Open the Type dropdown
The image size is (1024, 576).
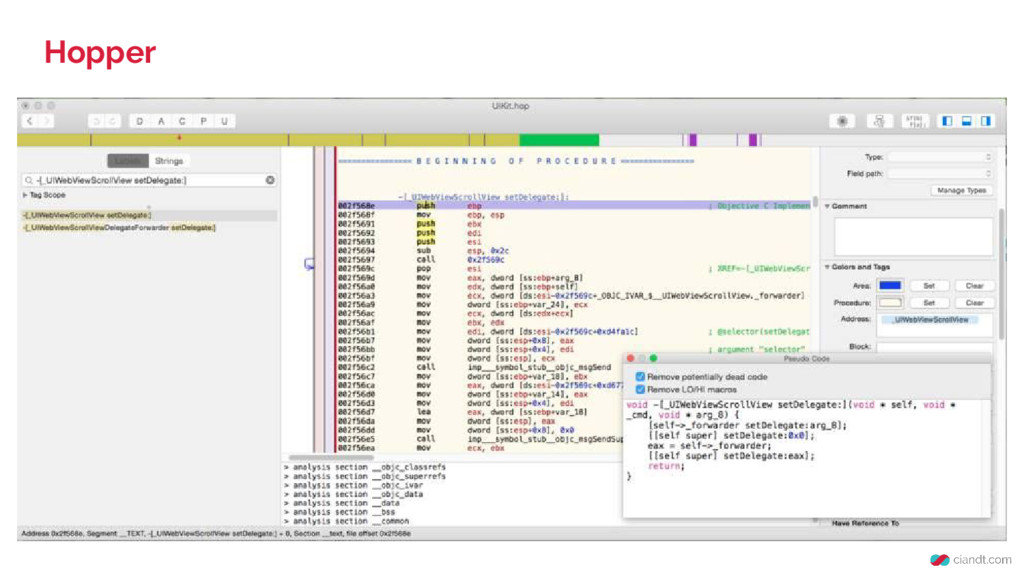940,157
